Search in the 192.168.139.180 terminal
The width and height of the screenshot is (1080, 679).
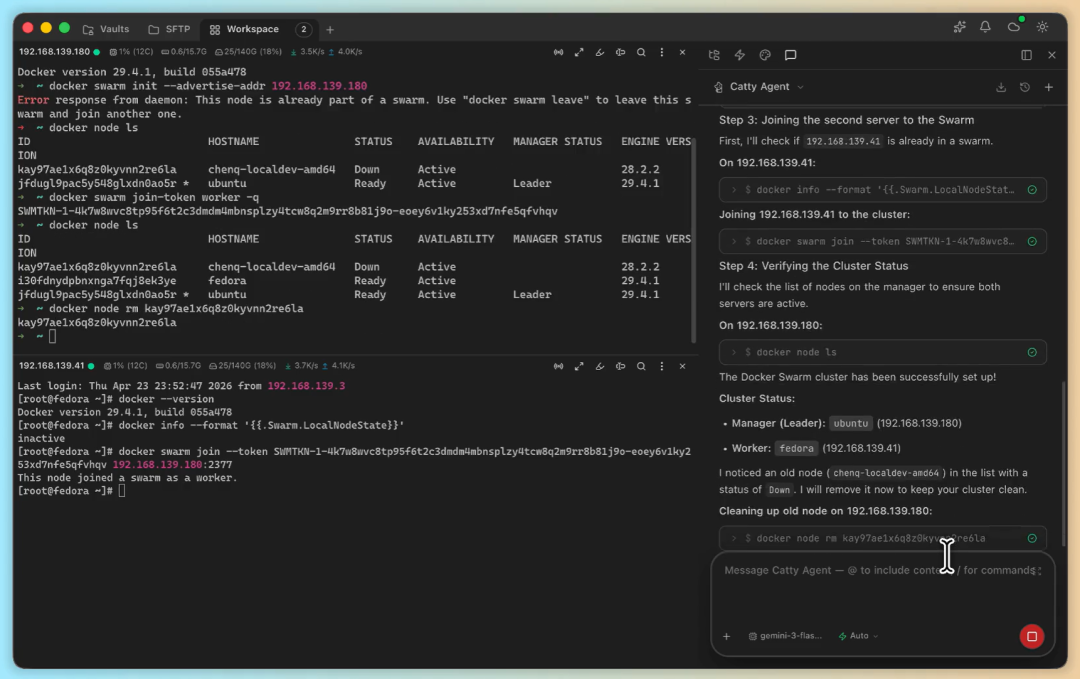(x=641, y=52)
